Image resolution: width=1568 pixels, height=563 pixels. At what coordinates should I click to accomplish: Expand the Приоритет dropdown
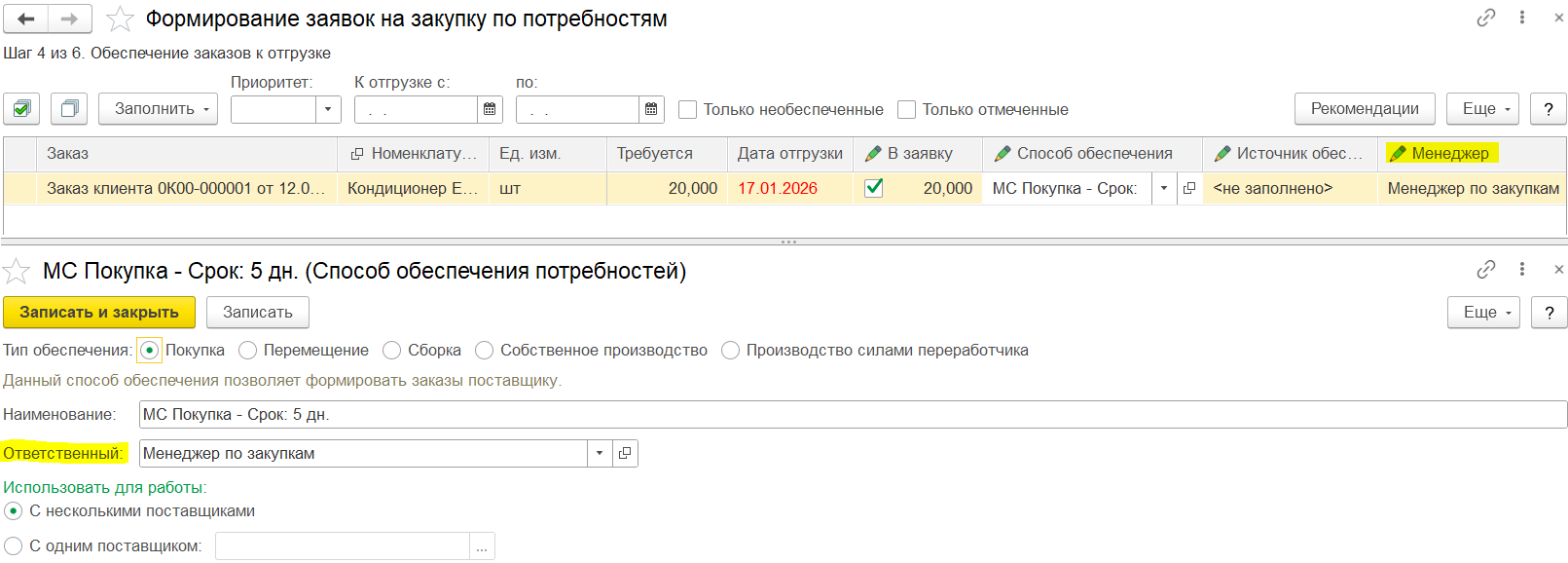[x=328, y=109]
